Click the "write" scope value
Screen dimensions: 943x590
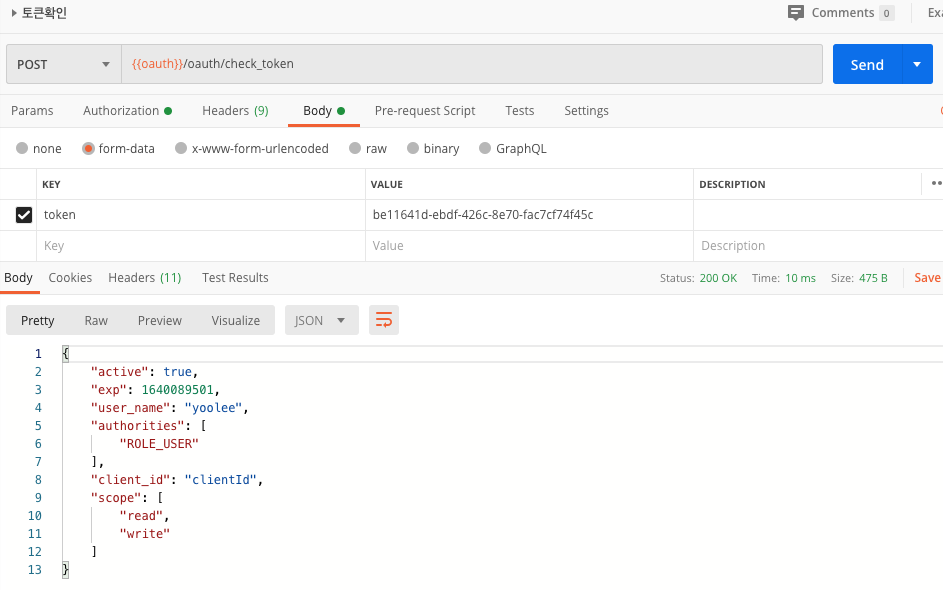(x=144, y=534)
